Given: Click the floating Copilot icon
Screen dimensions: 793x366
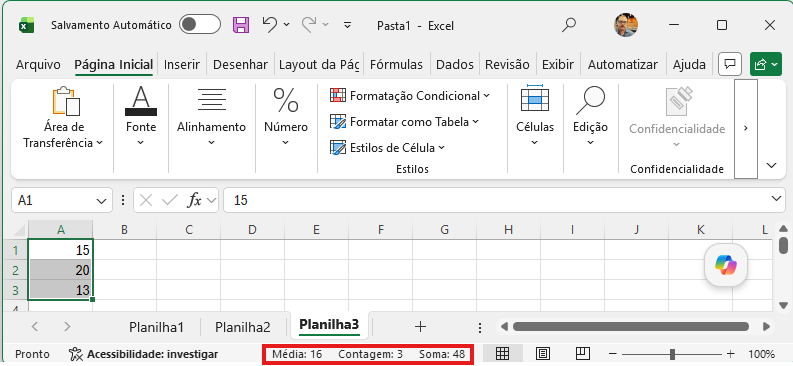Looking at the screenshot, I should pos(726,265).
